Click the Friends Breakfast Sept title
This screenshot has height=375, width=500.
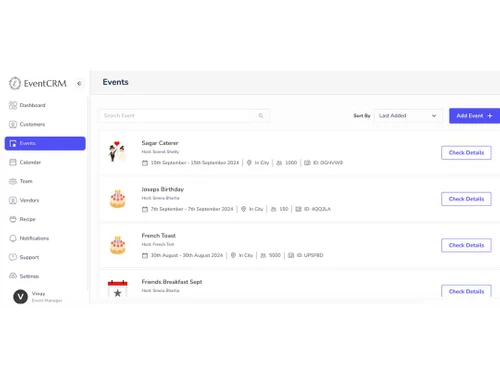tap(172, 282)
